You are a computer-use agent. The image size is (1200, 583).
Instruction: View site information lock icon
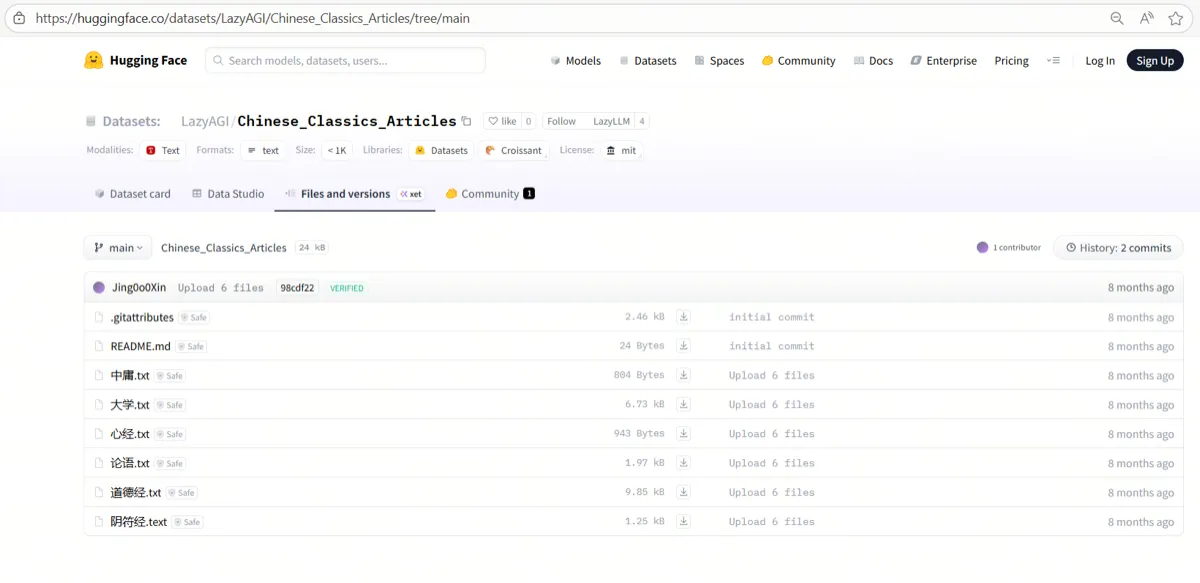pyautogui.click(x=19, y=18)
